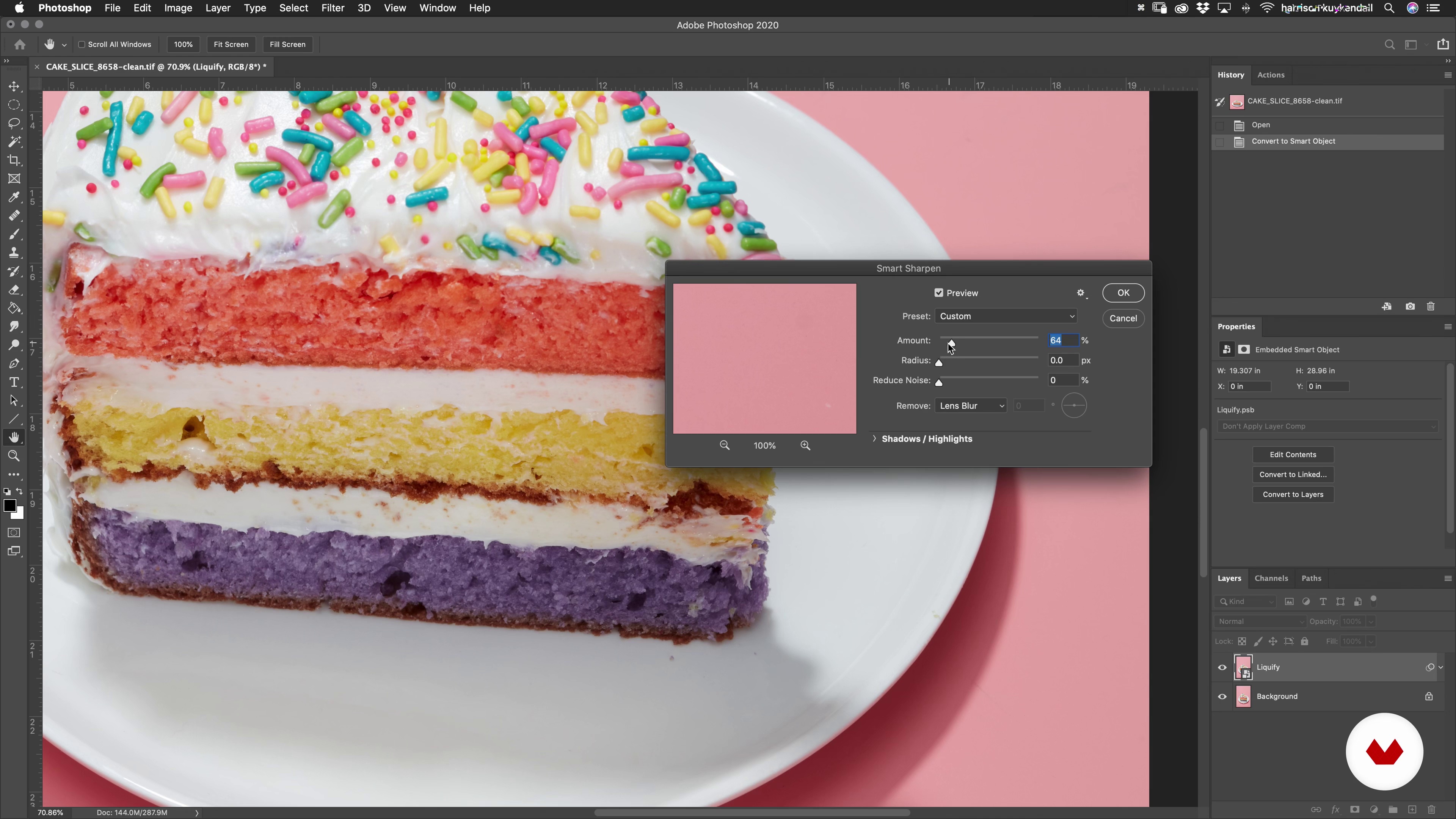Open the Filter menu
Image resolution: width=1456 pixels, height=819 pixels.
tap(333, 8)
